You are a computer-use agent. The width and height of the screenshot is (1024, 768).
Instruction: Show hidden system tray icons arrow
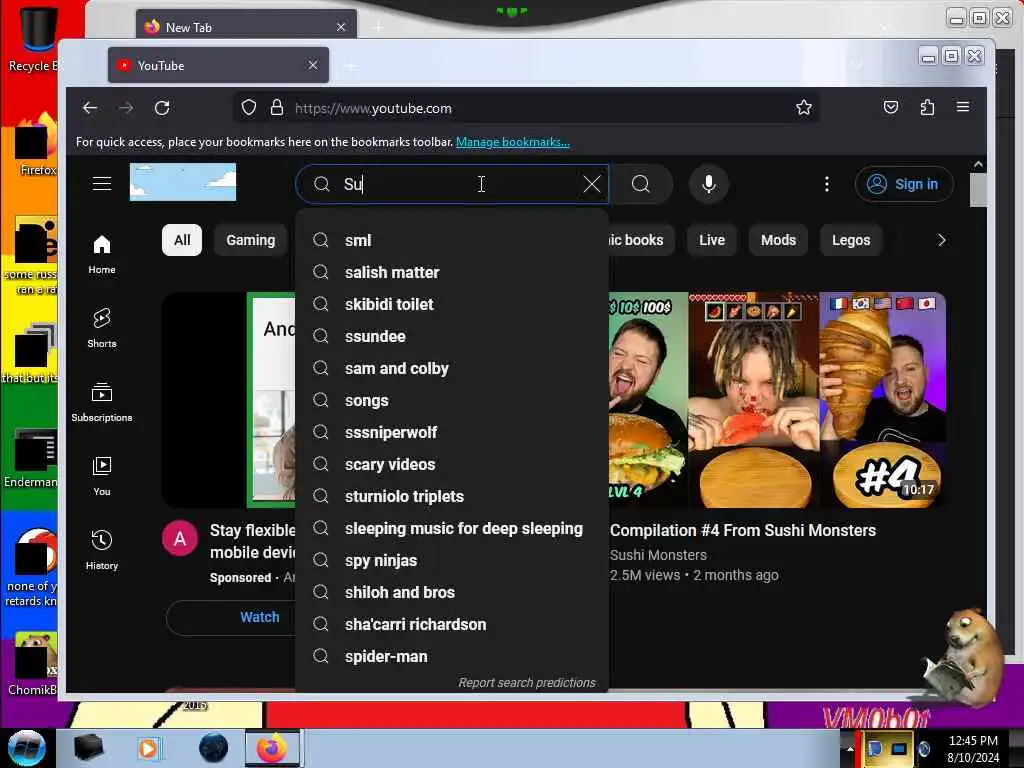pyautogui.click(x=850, y=748)
